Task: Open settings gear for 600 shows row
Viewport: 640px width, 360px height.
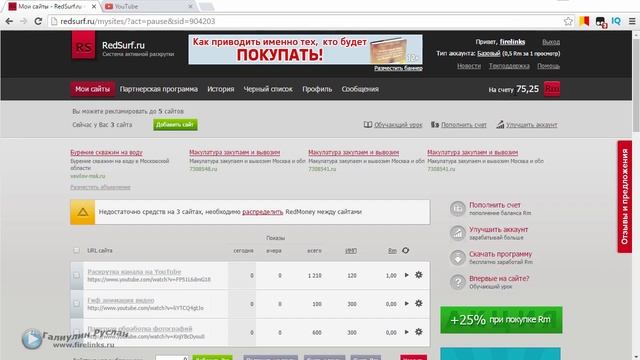Action: coord(418,332)
